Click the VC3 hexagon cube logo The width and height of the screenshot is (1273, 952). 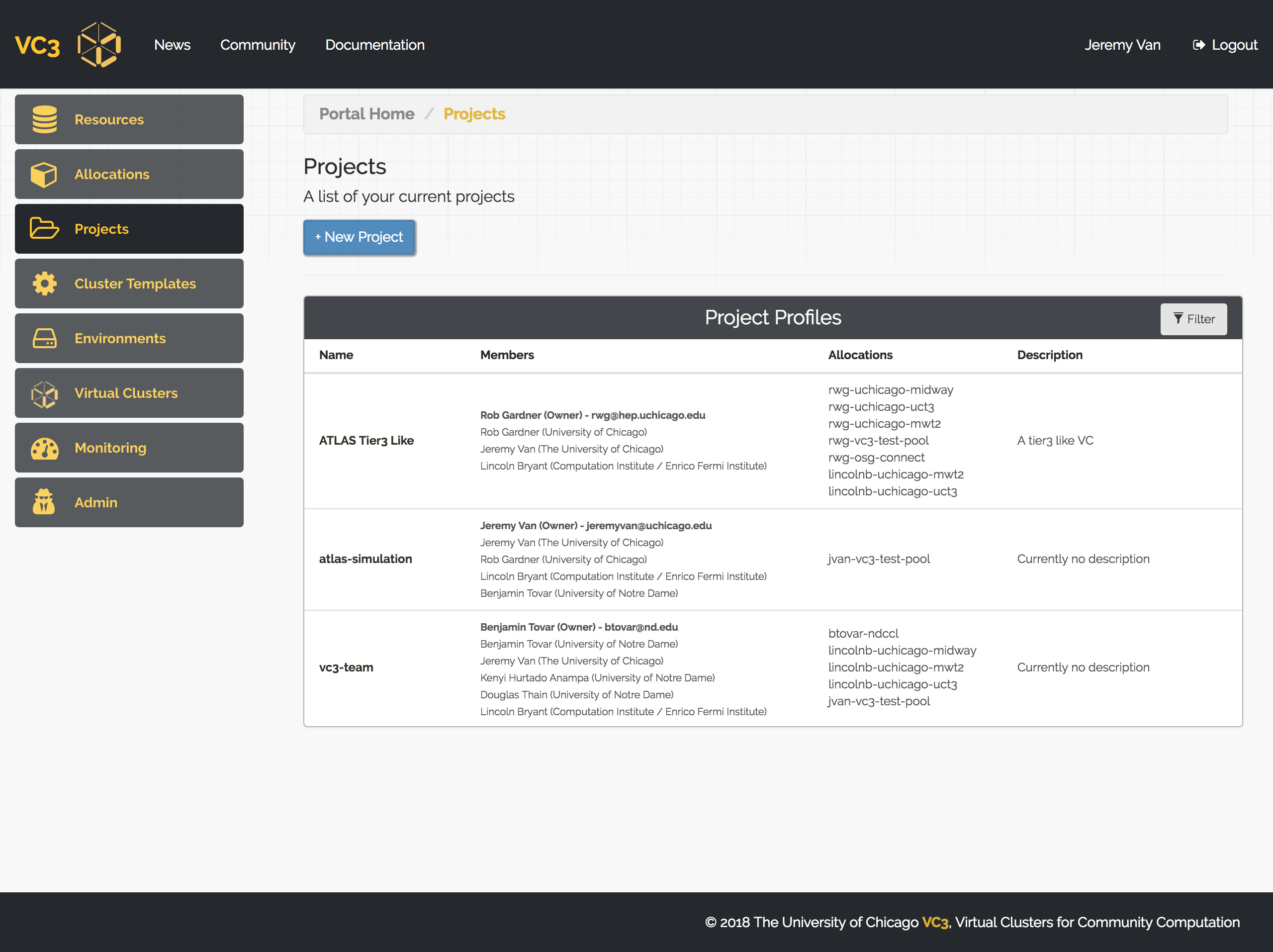(99, 45)
